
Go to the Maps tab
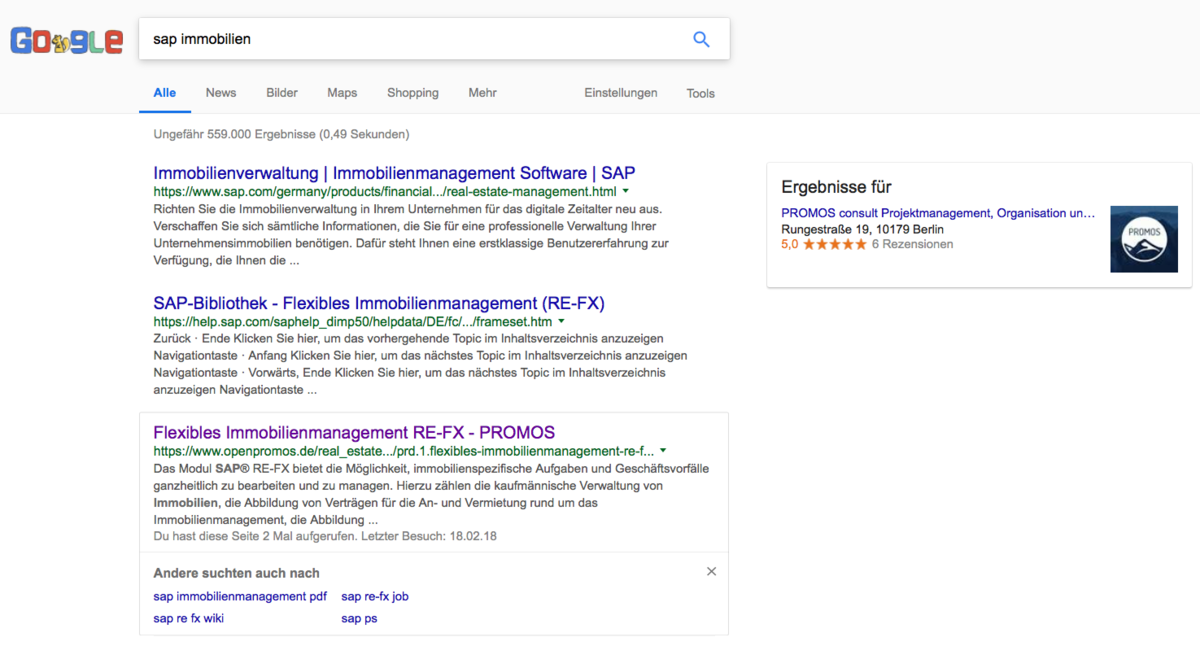click(342, 93)
